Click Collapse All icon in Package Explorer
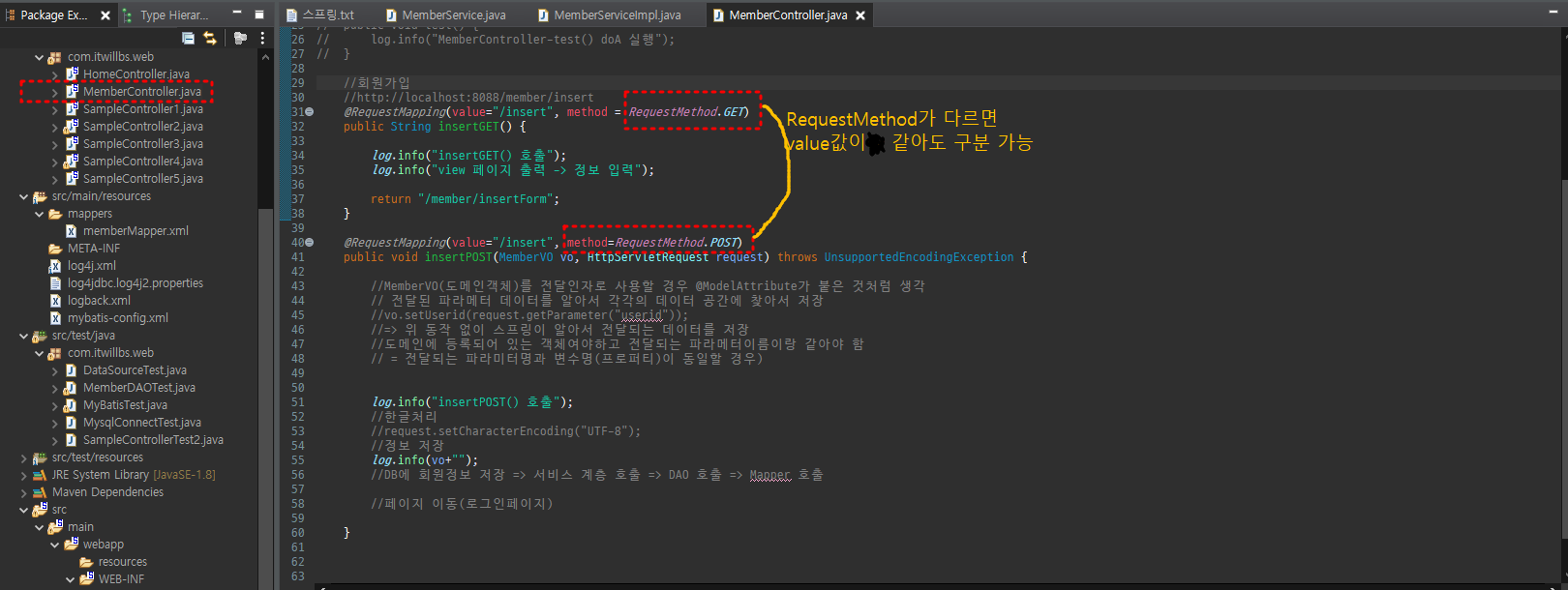 tap(188, 38)
